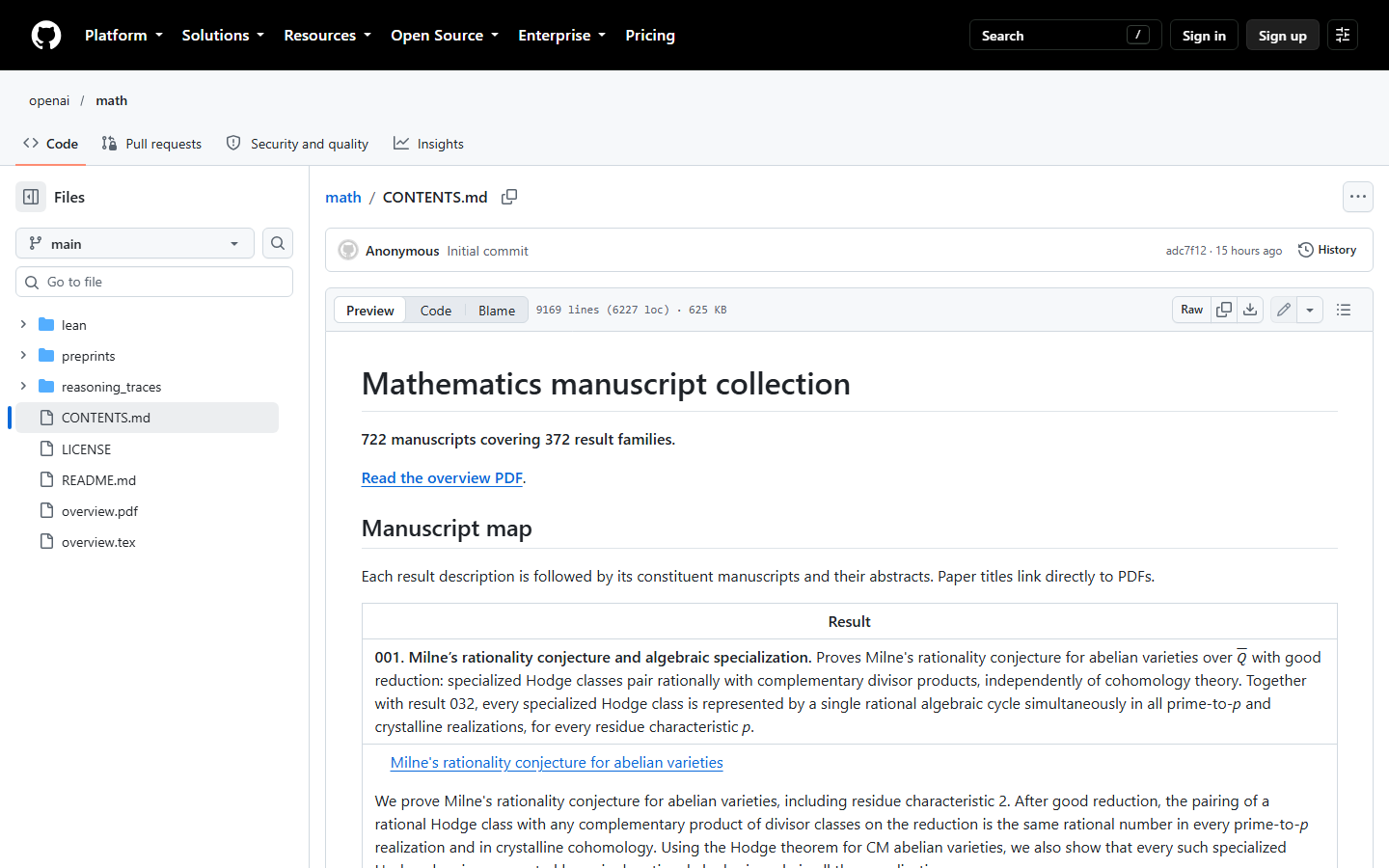1389x868 pixels.
Task: Open the README.md file
Action: coord(98,480)
